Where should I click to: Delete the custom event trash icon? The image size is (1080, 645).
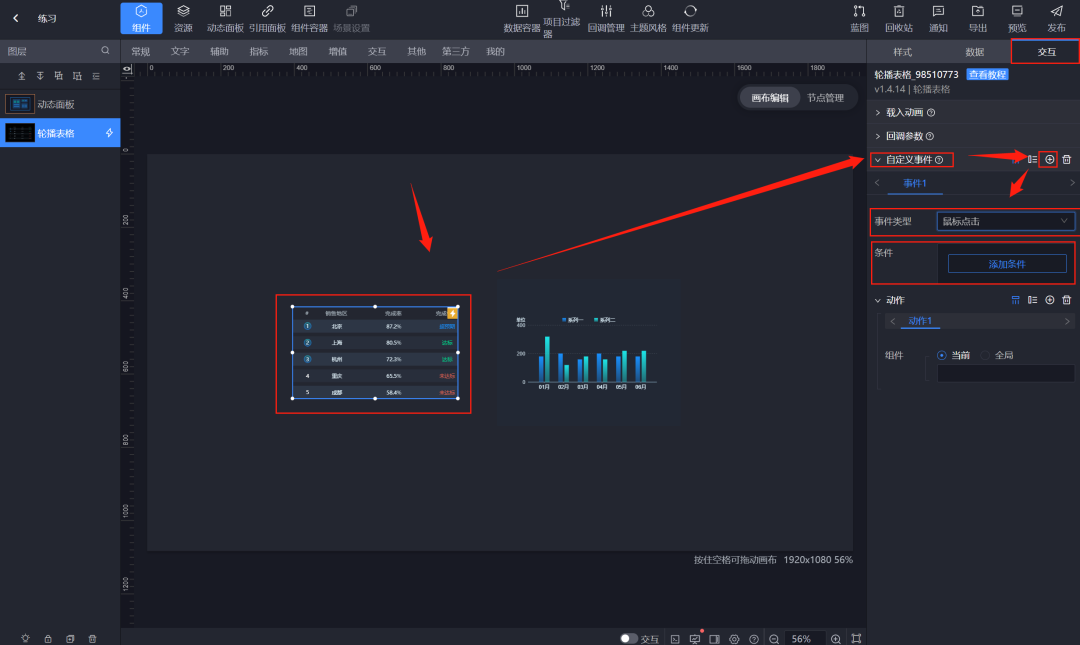coord(1066,159)
